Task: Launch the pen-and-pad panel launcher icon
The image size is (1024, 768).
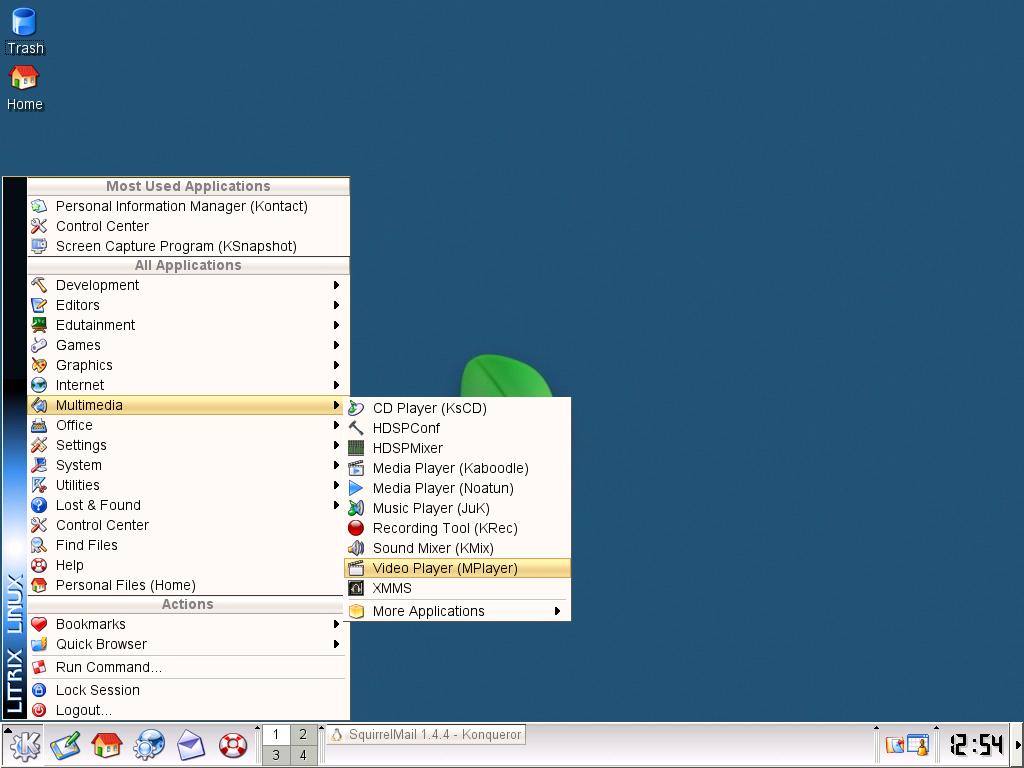Action: point(65,745)
